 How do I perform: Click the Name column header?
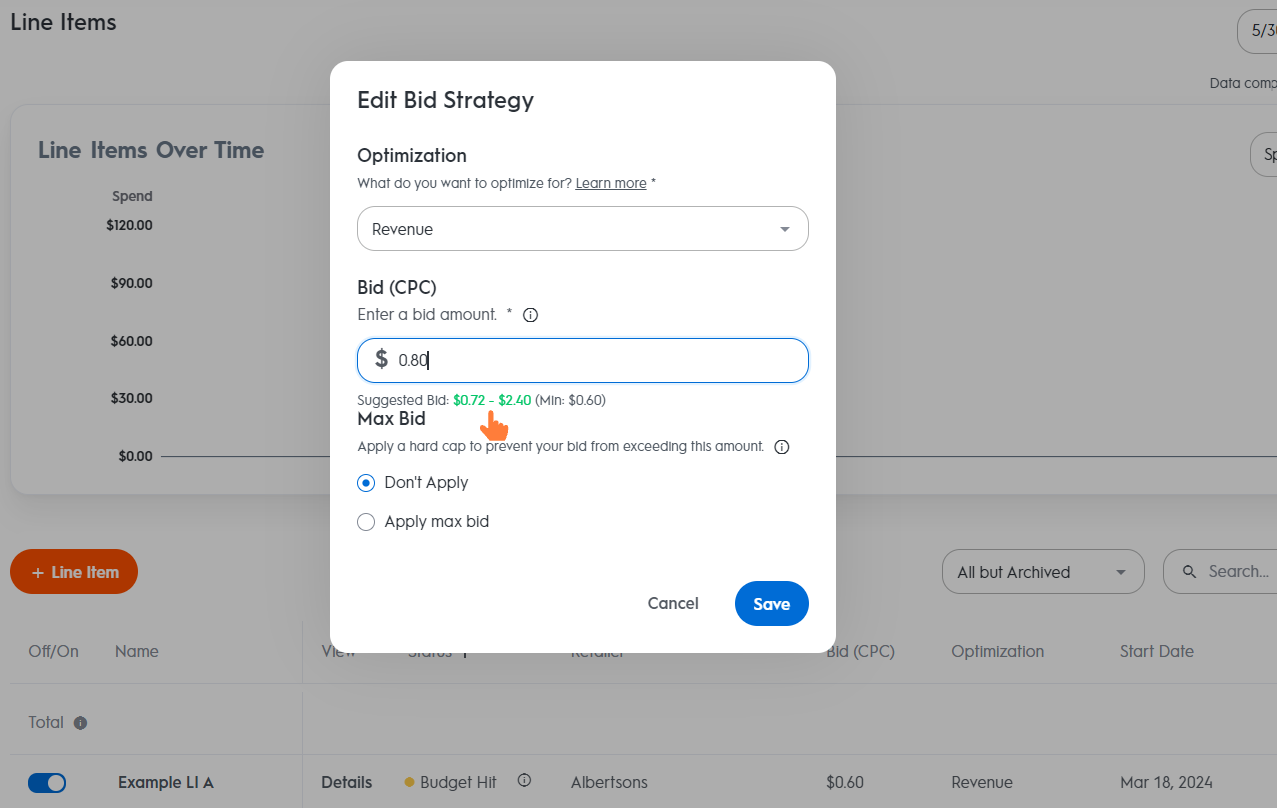click(137, 652)
